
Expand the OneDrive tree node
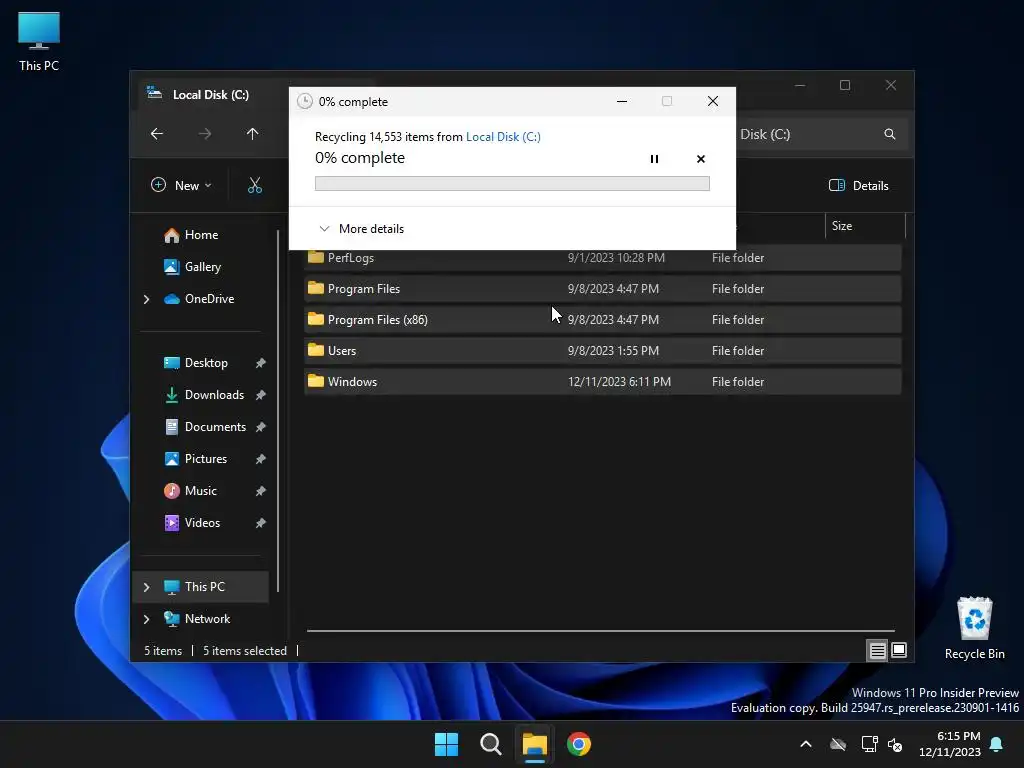[146, 299]
